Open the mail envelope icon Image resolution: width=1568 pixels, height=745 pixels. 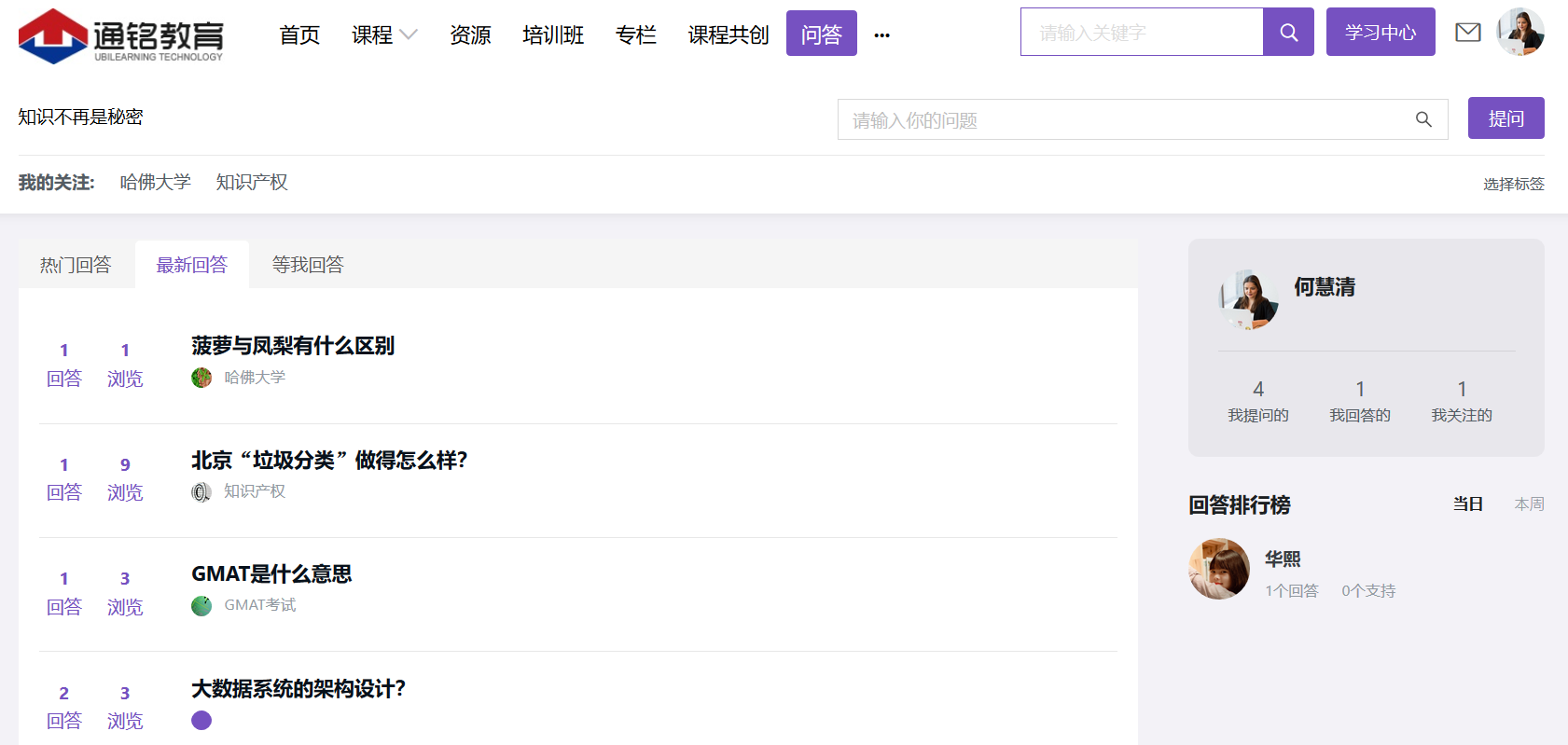point(1467,33)
